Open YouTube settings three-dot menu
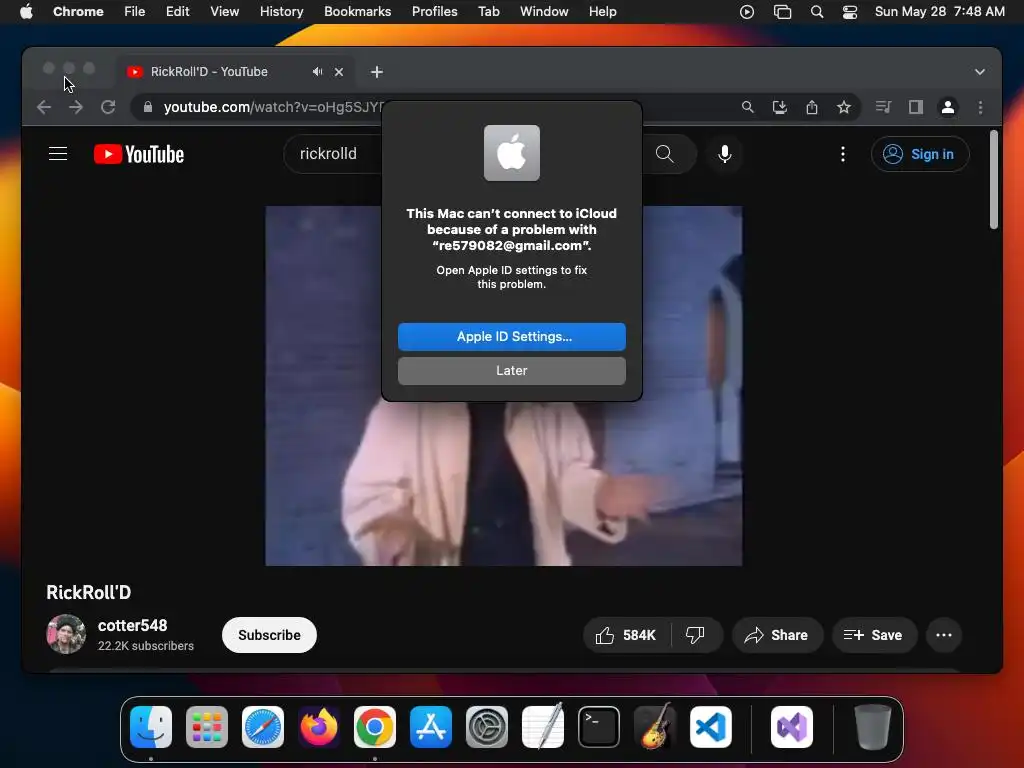This screenshot has width=1024, height=768. click(842, 154)
